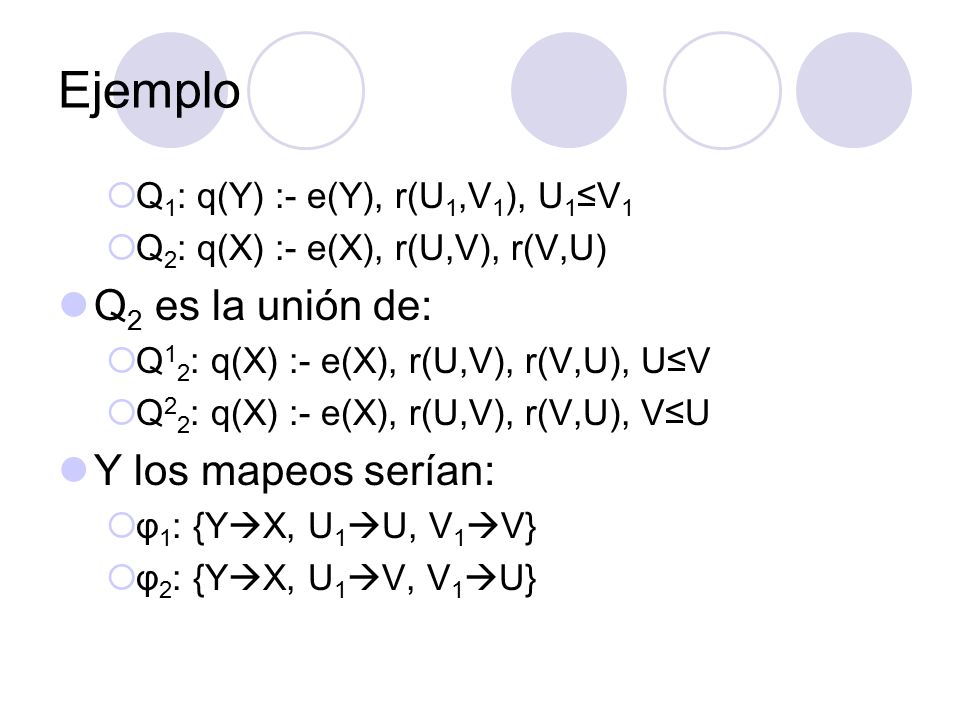960x720 pixels.
Task: Click the φ2 mapping text {Y→X, U1→V, V1→U}
Action: coord(336,580)
